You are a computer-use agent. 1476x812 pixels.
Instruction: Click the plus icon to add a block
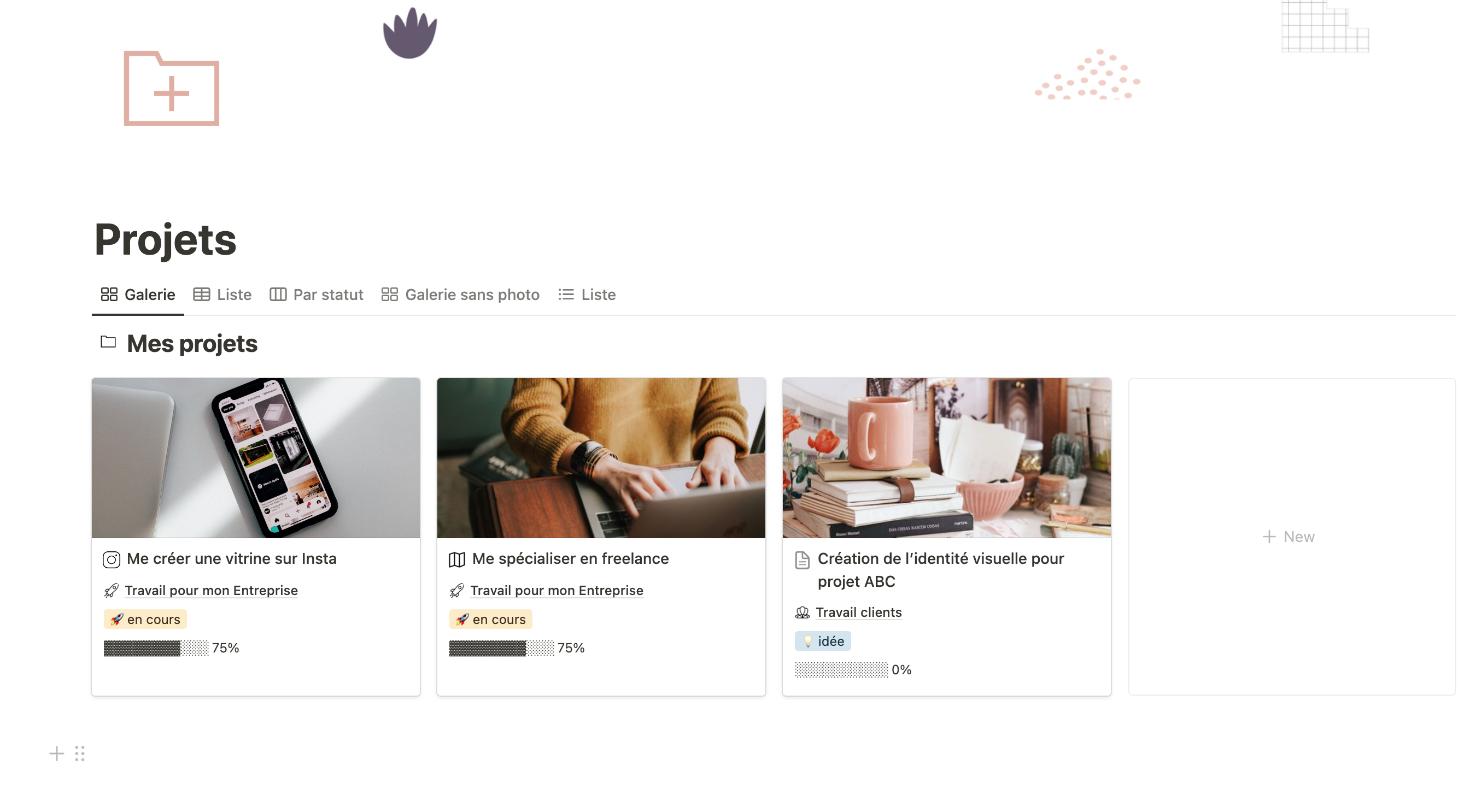(57, 753)
